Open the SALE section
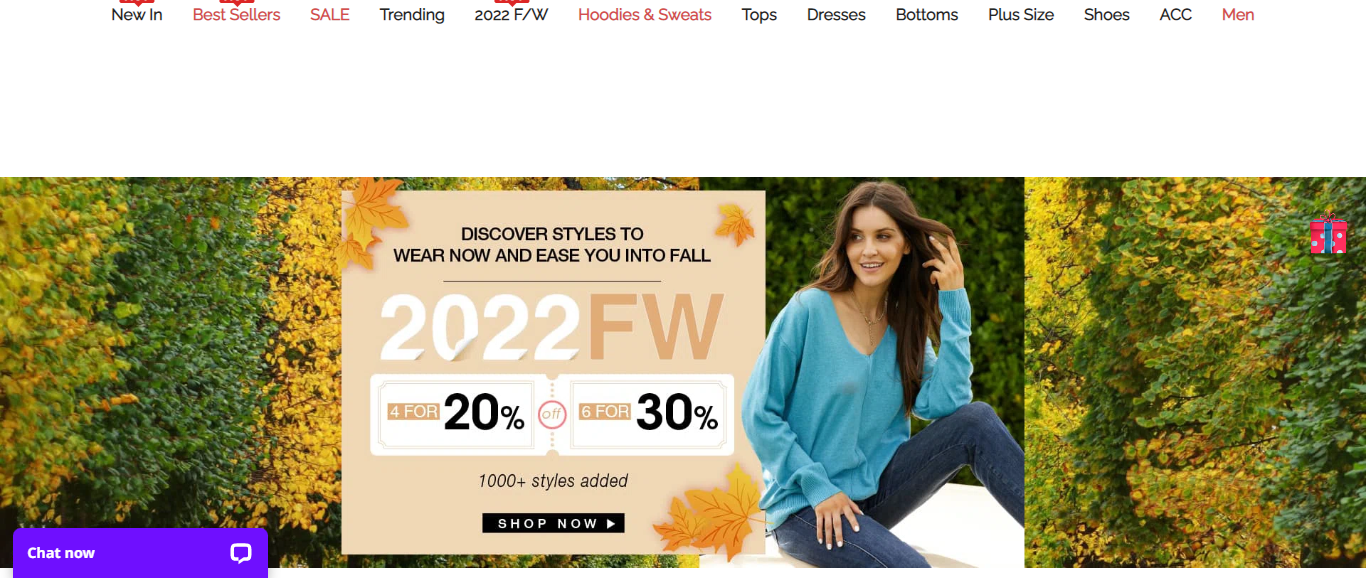Viewport: 1366px width, 578px height. pos(330,15)
